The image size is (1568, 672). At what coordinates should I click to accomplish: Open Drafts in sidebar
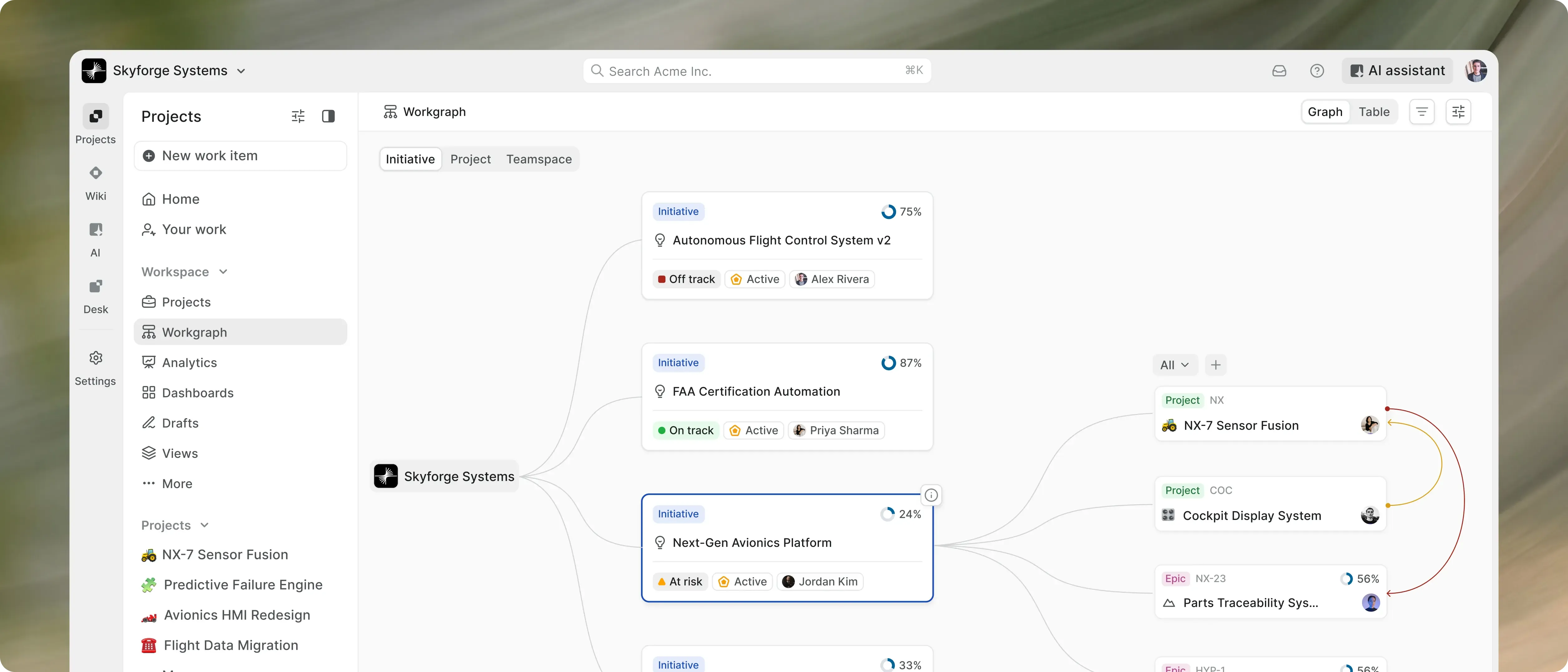(240, 423)
